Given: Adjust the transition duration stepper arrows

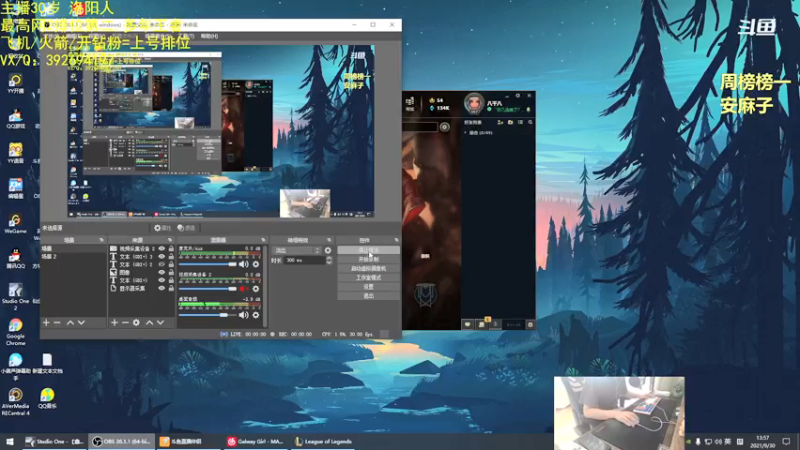Looking at the screenshot, I should coord(329,260).
